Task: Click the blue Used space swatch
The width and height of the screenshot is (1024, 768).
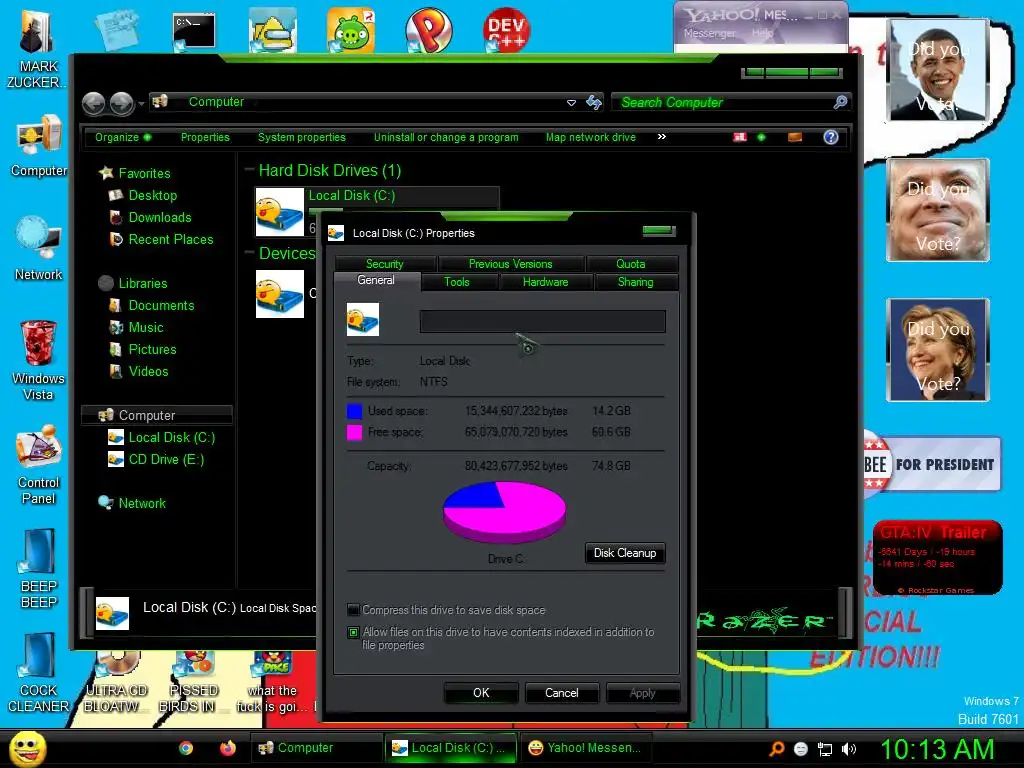Action: click(355, 411)
